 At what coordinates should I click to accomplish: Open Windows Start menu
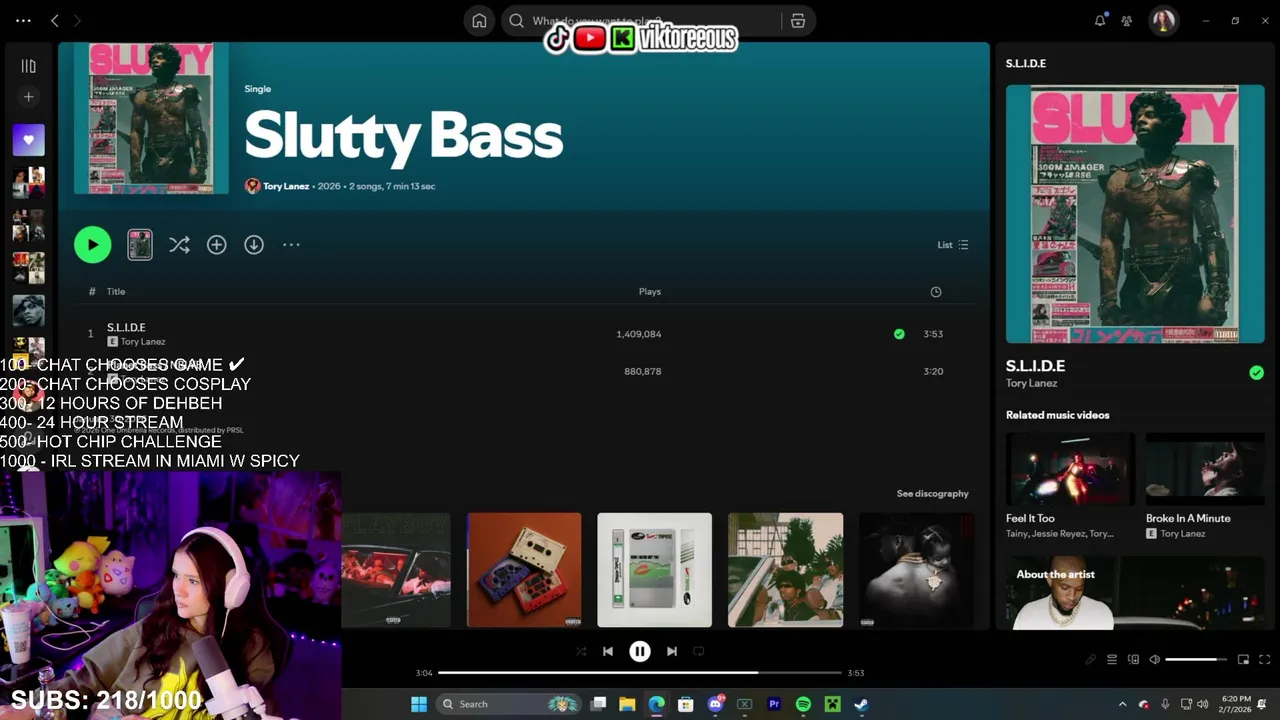pos(419,704)
